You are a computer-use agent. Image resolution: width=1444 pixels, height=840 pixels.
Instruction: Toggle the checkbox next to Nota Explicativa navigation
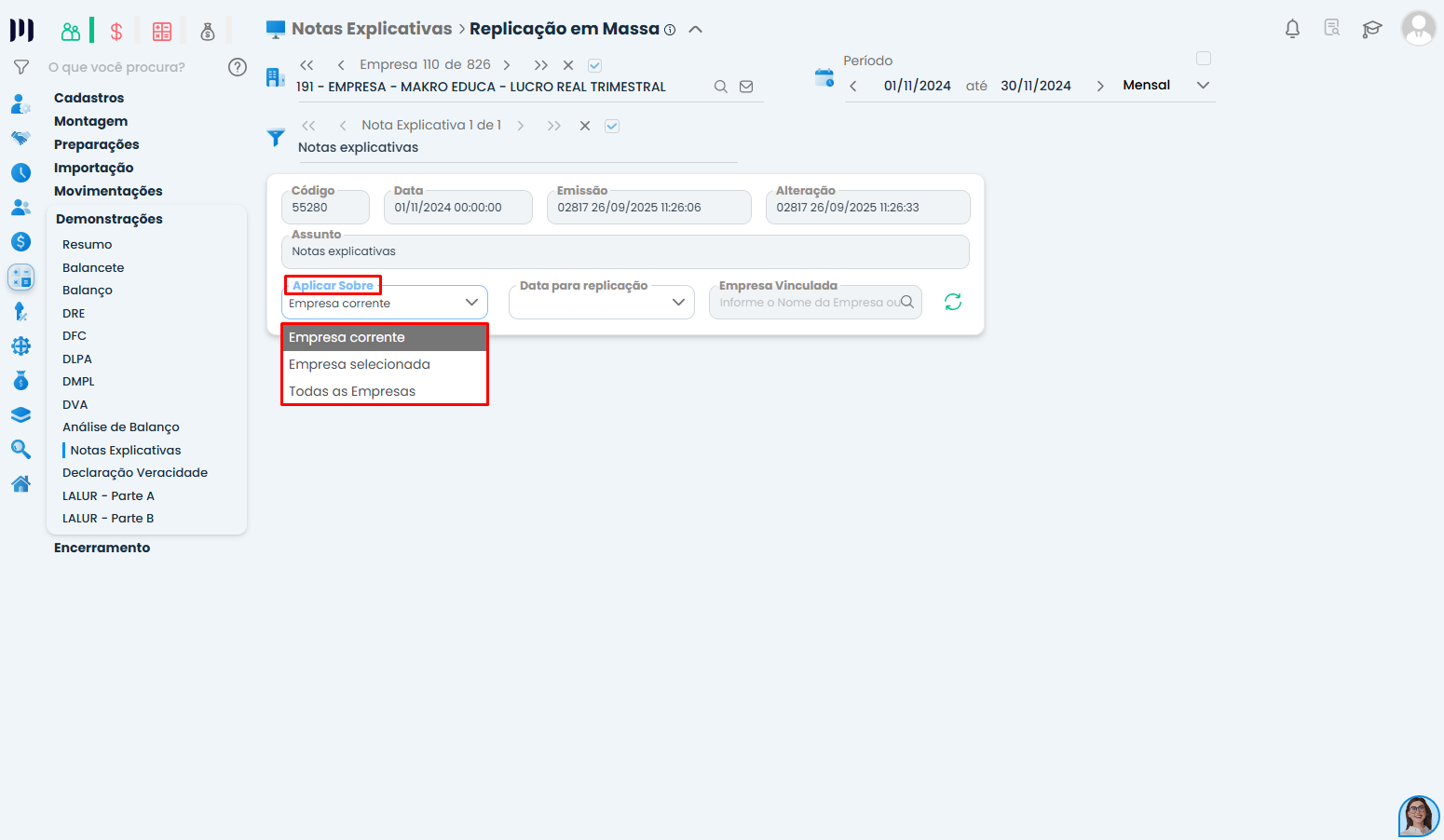pos(612,126)
